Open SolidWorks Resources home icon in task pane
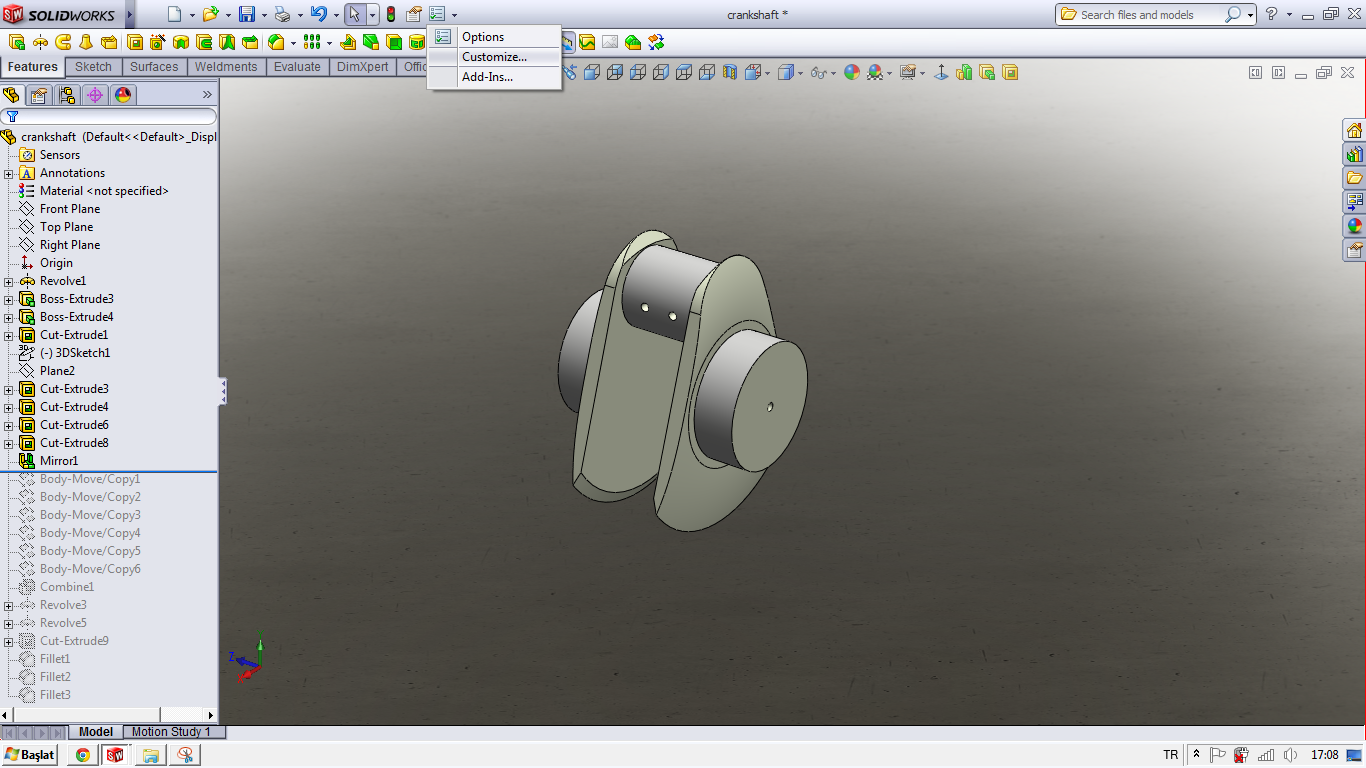Screen dimensions: 1366x768 click(x=1354, y=131)
